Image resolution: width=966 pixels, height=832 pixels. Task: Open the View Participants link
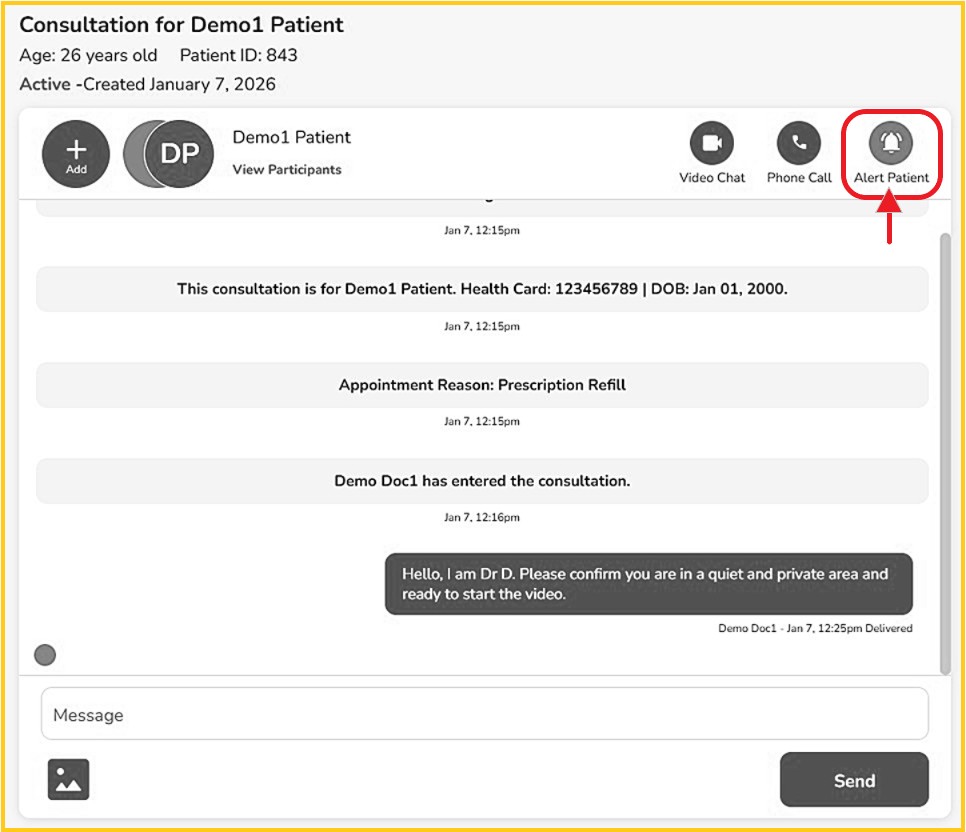[x=286, y=170]
